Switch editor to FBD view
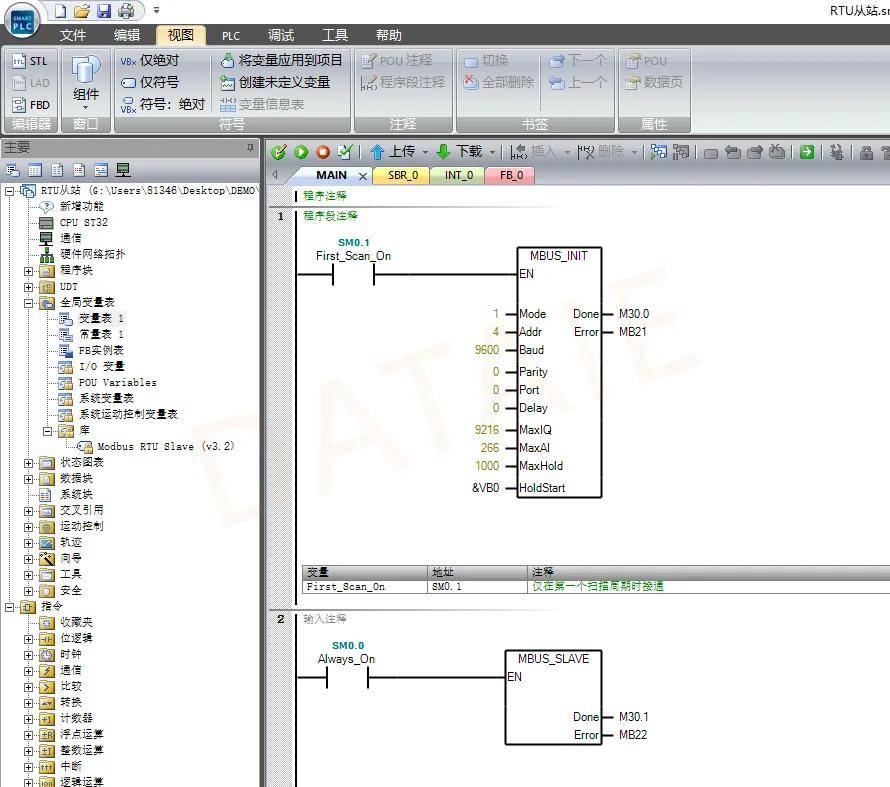Screen dimensions: 890x787 click(x=31, y=105)
